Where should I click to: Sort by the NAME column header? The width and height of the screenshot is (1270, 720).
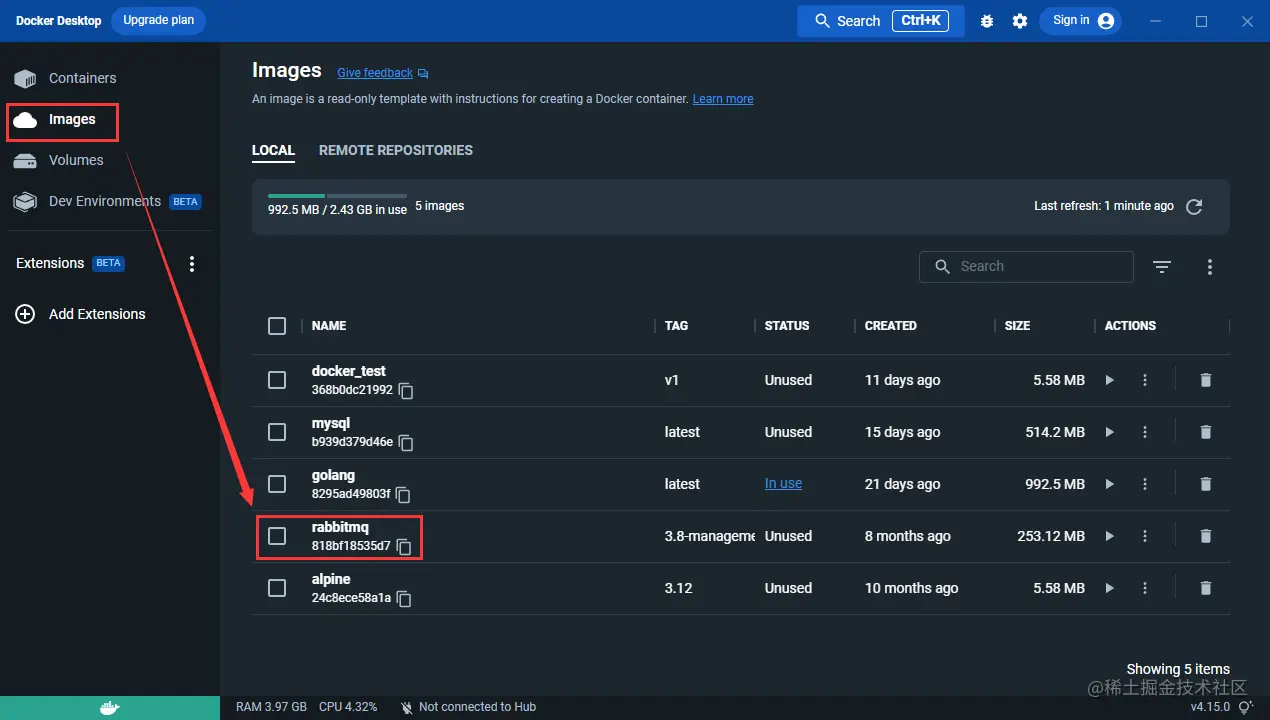coord(329,326)
